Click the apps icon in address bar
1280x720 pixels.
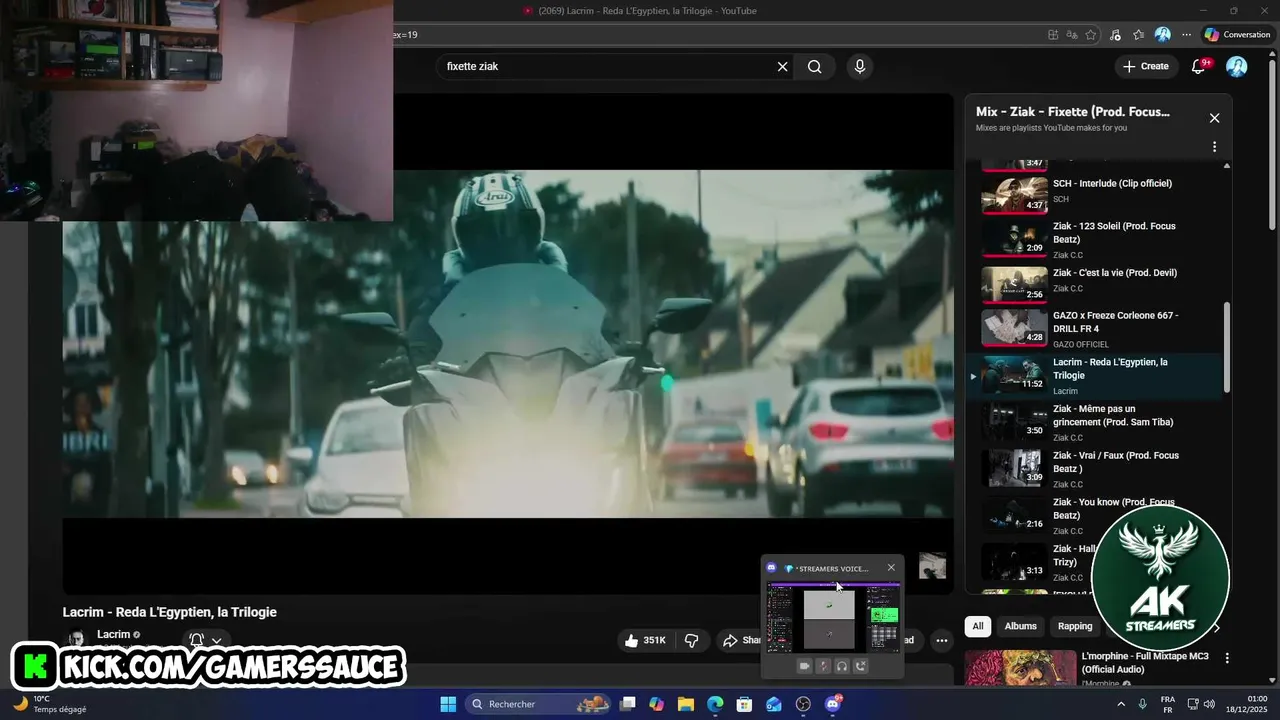(1053, 34)
